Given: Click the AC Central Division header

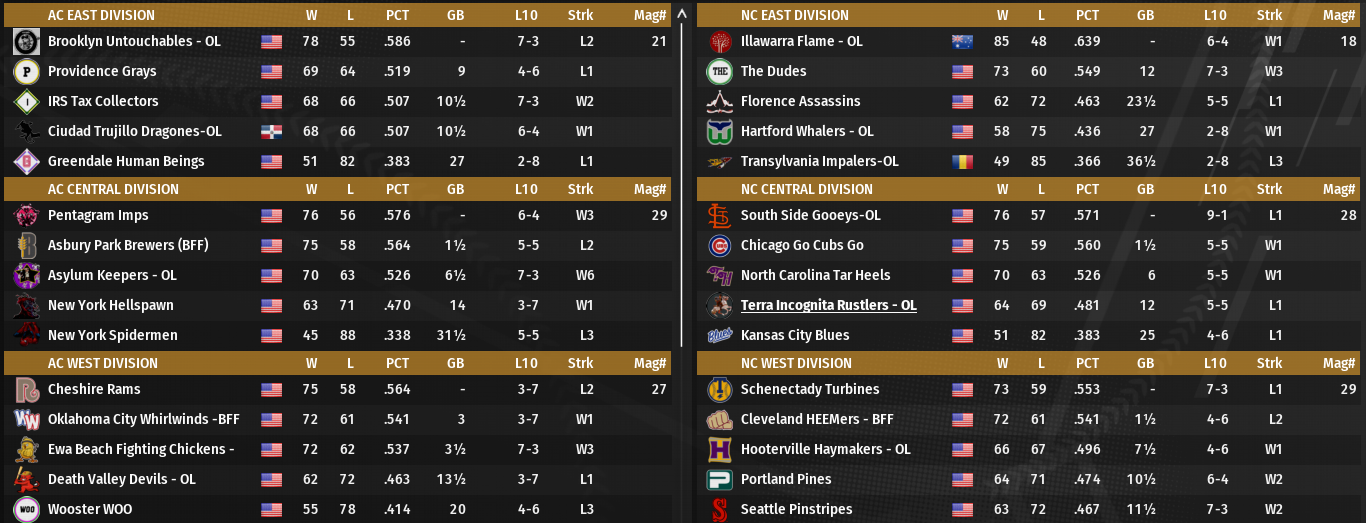Looking at the screenshot, I should tap(113, 189).
